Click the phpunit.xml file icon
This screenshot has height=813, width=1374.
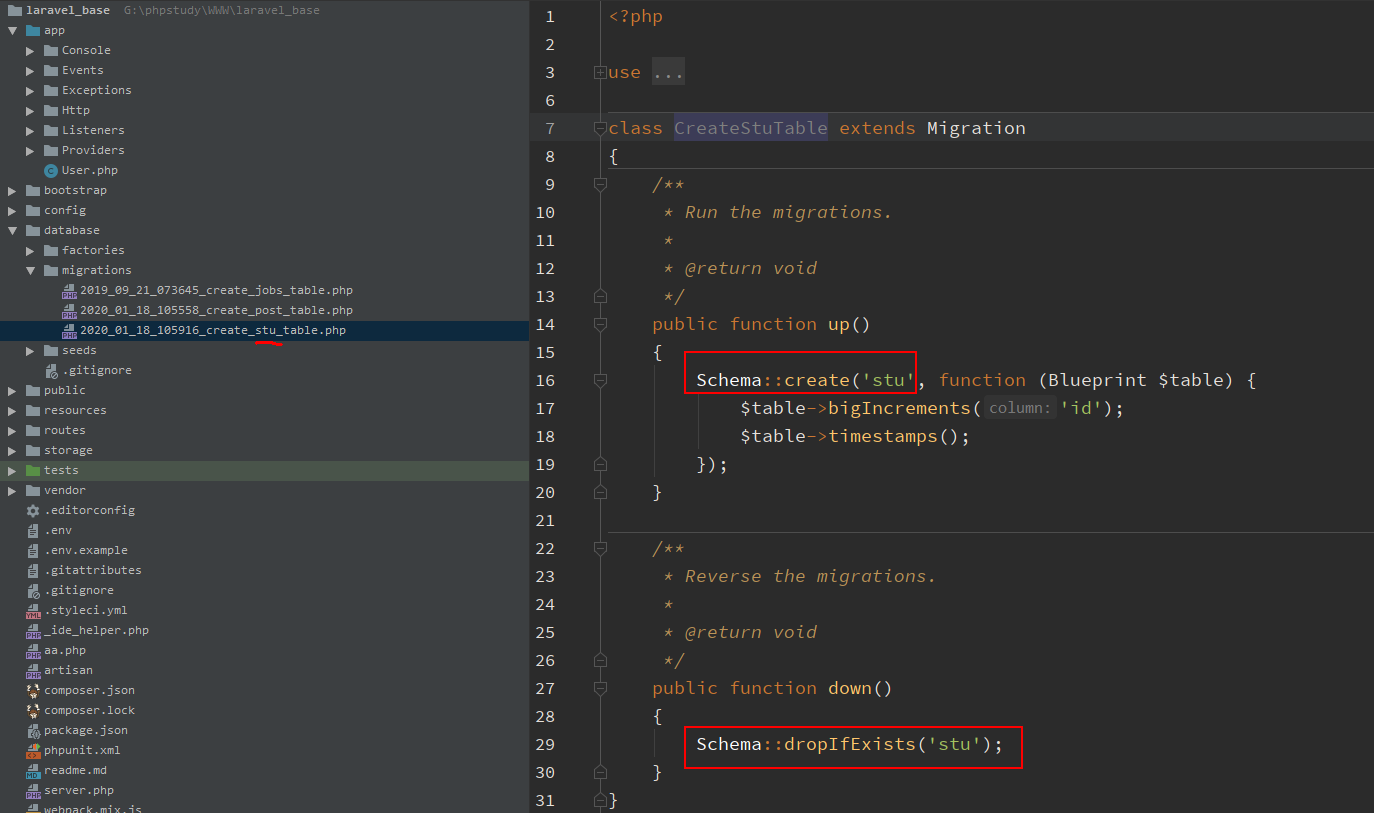coord(33,750)
